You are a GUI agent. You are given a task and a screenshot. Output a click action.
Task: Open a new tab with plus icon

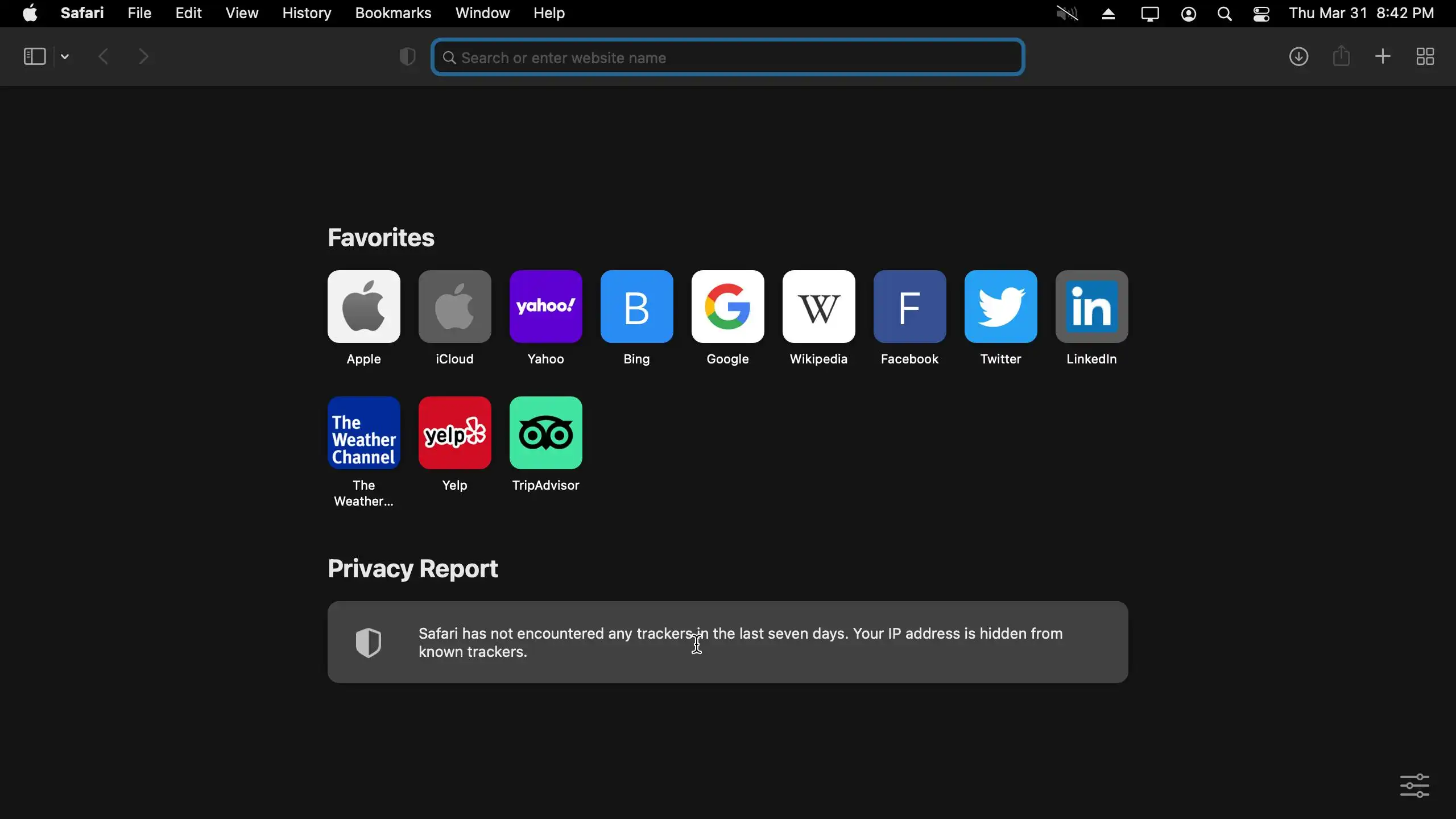tap(1383, 56)
